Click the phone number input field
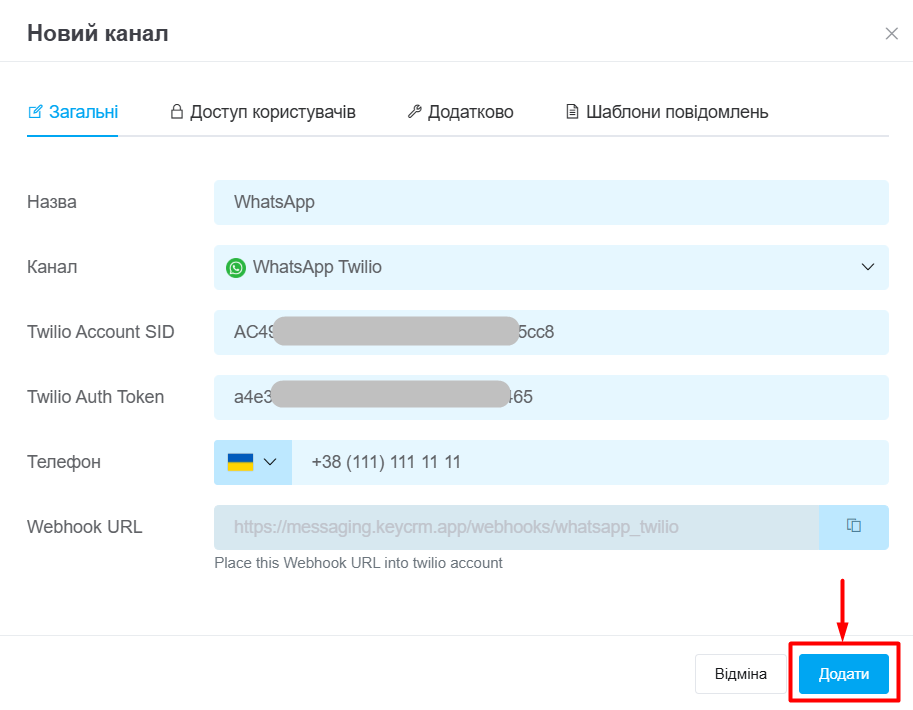913x710 pixels. [590, 462]
